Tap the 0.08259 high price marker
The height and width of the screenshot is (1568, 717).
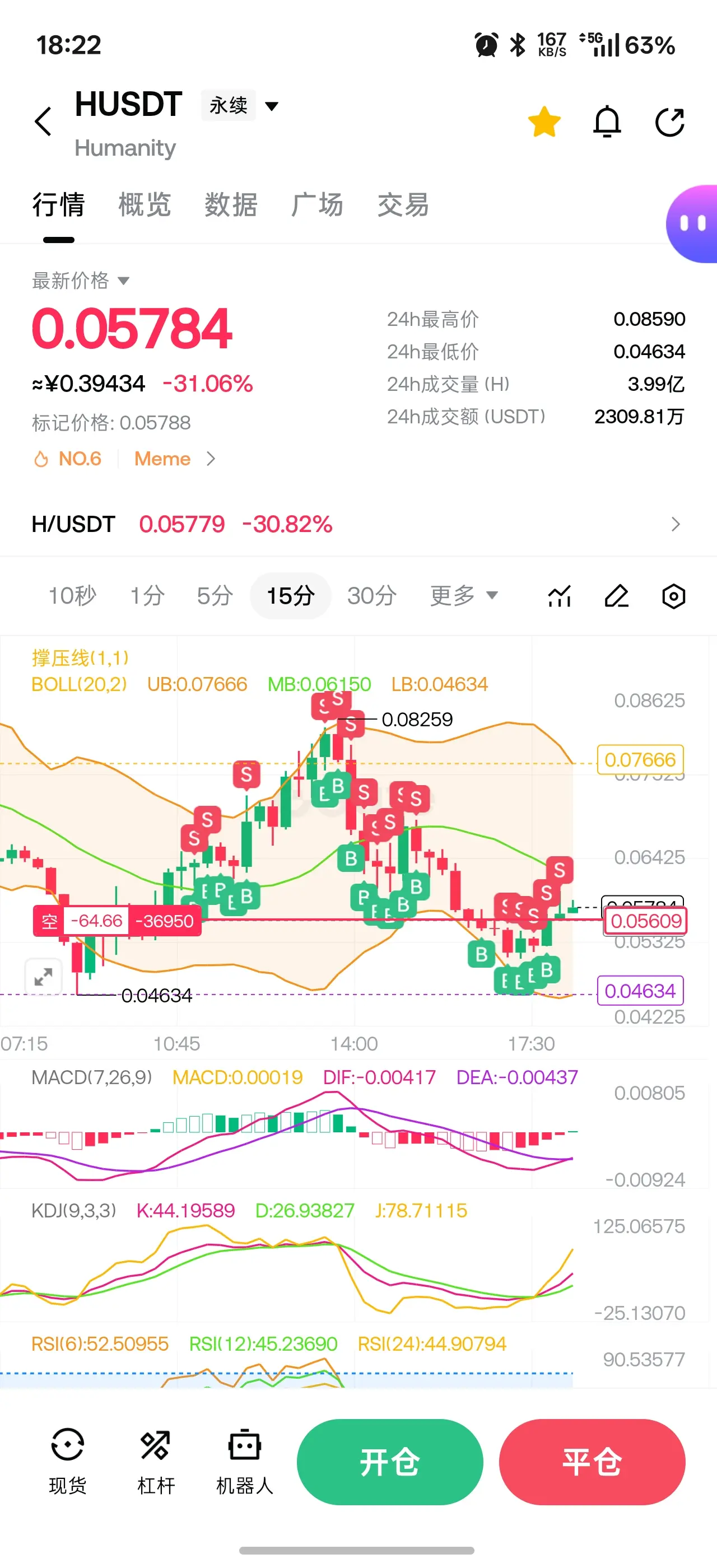point(417,719)
